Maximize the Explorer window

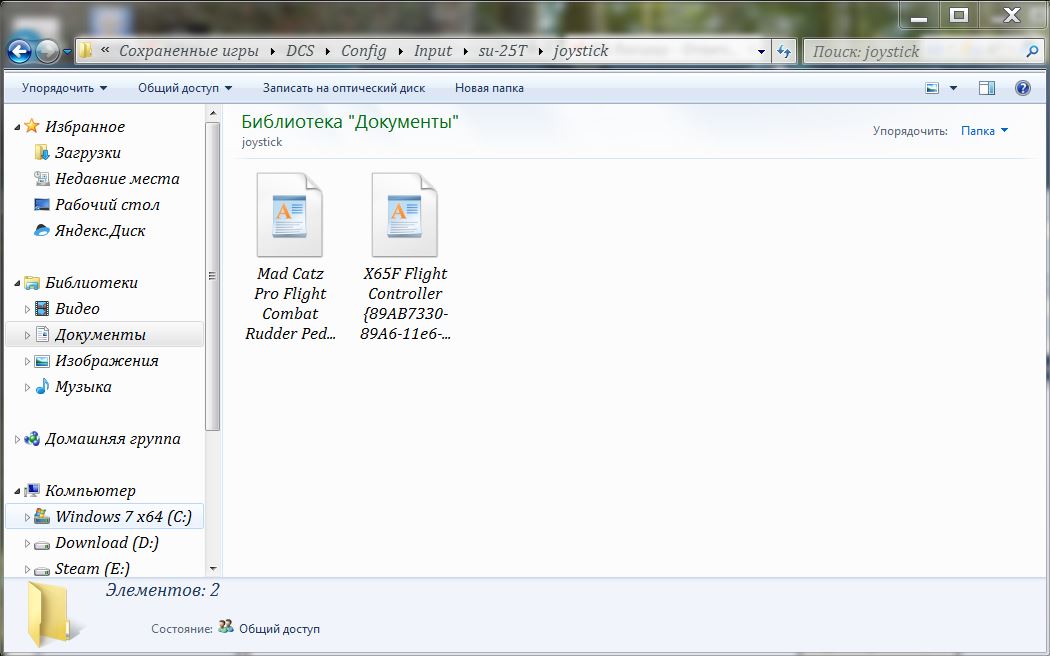(x=959, y=15)
